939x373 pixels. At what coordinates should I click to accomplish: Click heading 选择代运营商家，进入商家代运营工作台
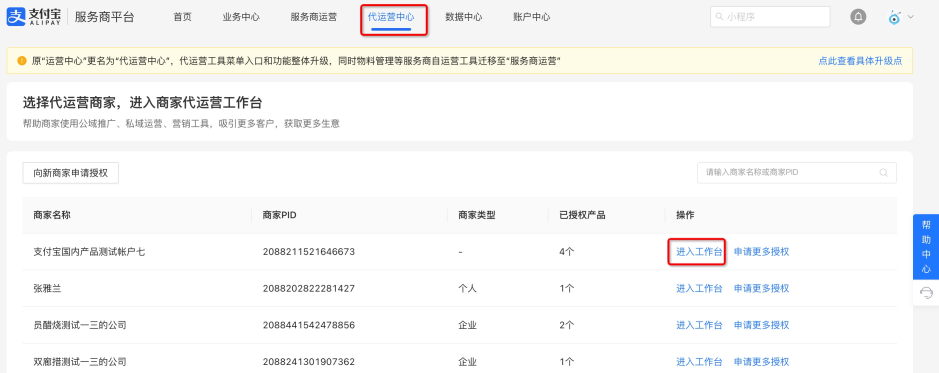[x=143, y=102]
